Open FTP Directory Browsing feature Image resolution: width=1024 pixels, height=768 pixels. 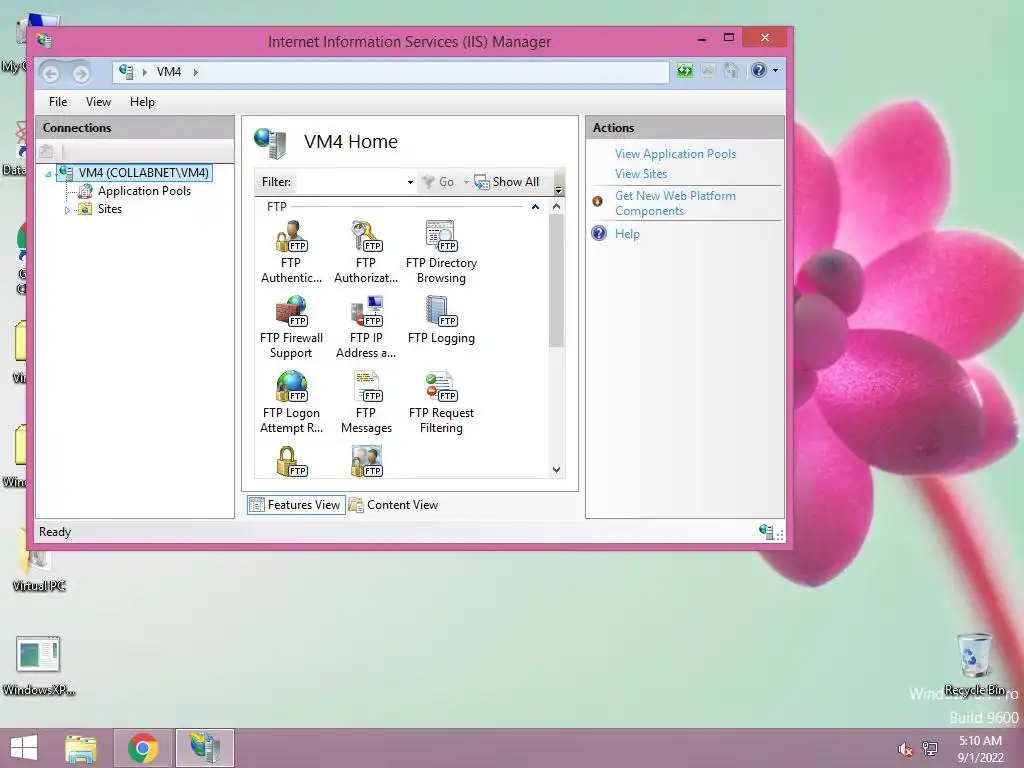[441, 252]
